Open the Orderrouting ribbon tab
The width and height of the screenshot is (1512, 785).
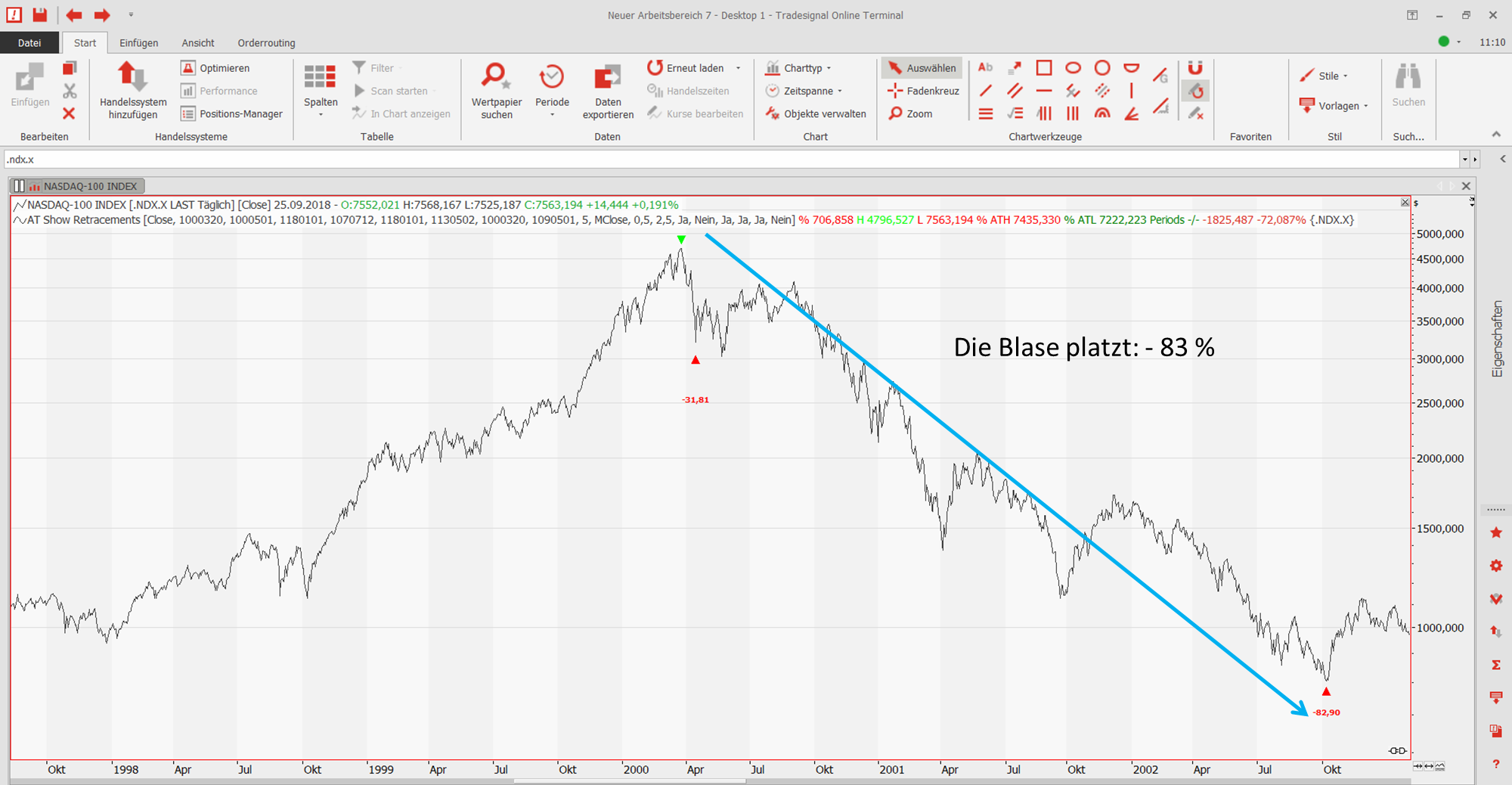pyautogui.click(x=266, y=43)
